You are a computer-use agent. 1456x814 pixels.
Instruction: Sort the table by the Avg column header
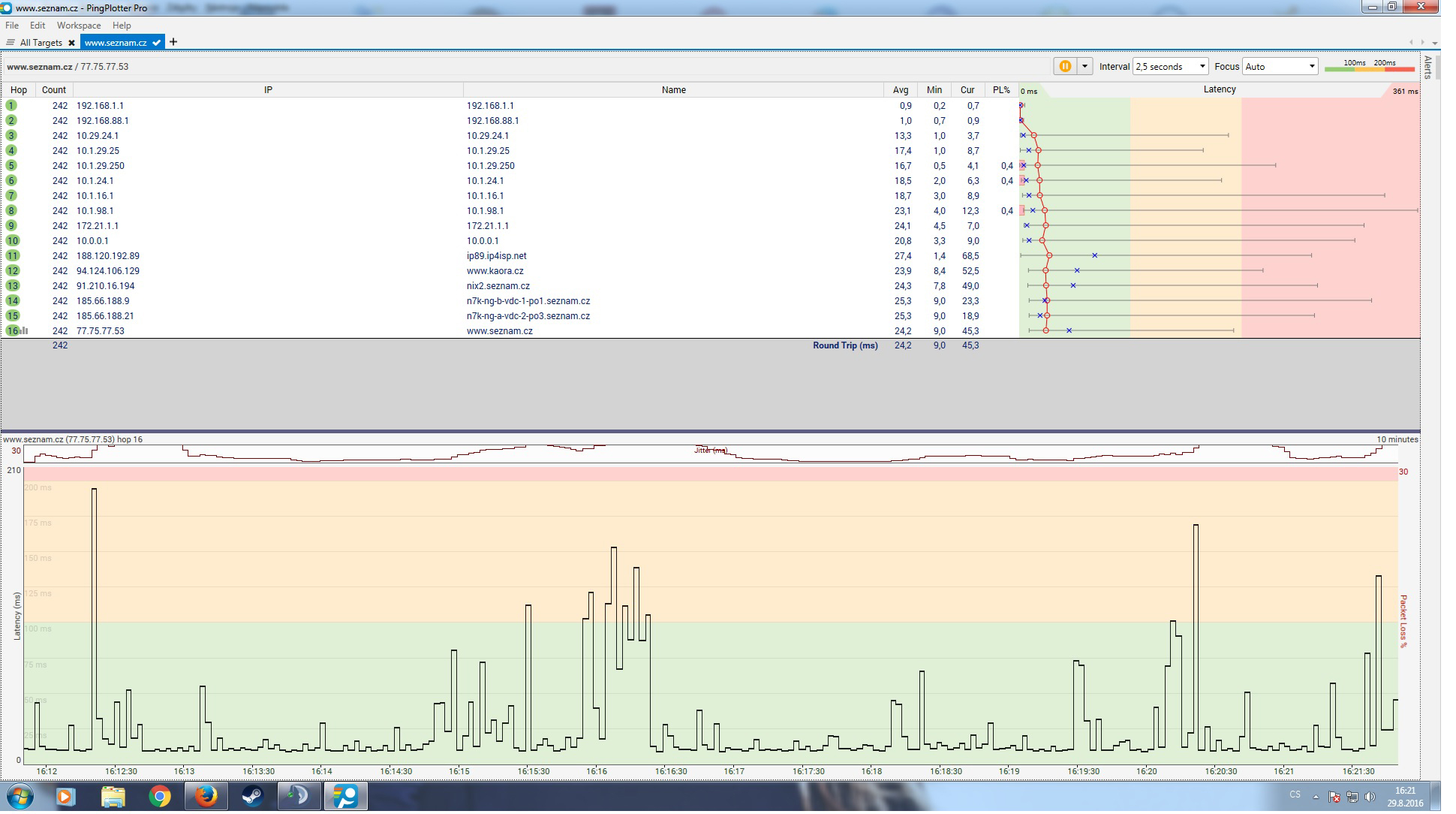click(x=900, y=90)
